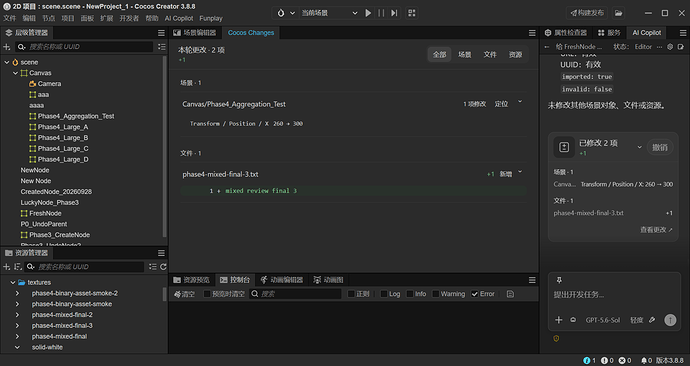The height and width of the screenshot is (366, 690).
Task: Open the 查看更改 link
Action: [656, 230]
